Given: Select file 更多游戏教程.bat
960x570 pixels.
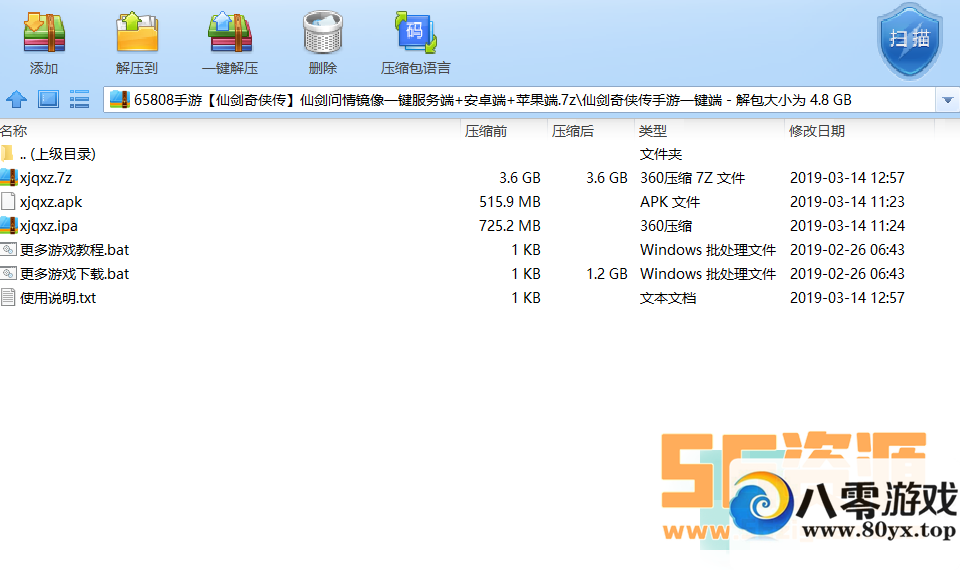Looking at the screenshot, I should (x=74, y=250).
